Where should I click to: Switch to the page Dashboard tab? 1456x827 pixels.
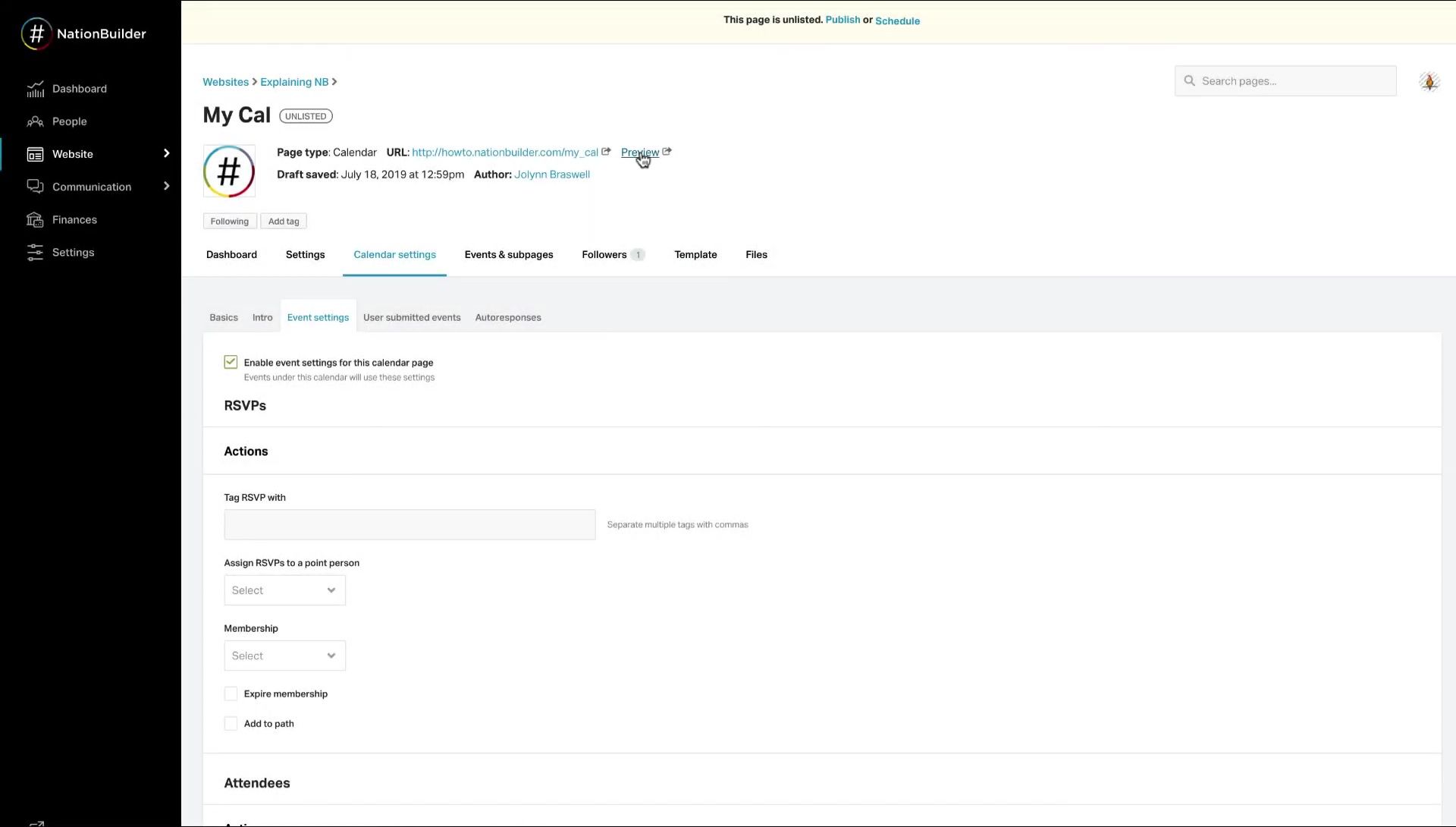pos(231,255)
